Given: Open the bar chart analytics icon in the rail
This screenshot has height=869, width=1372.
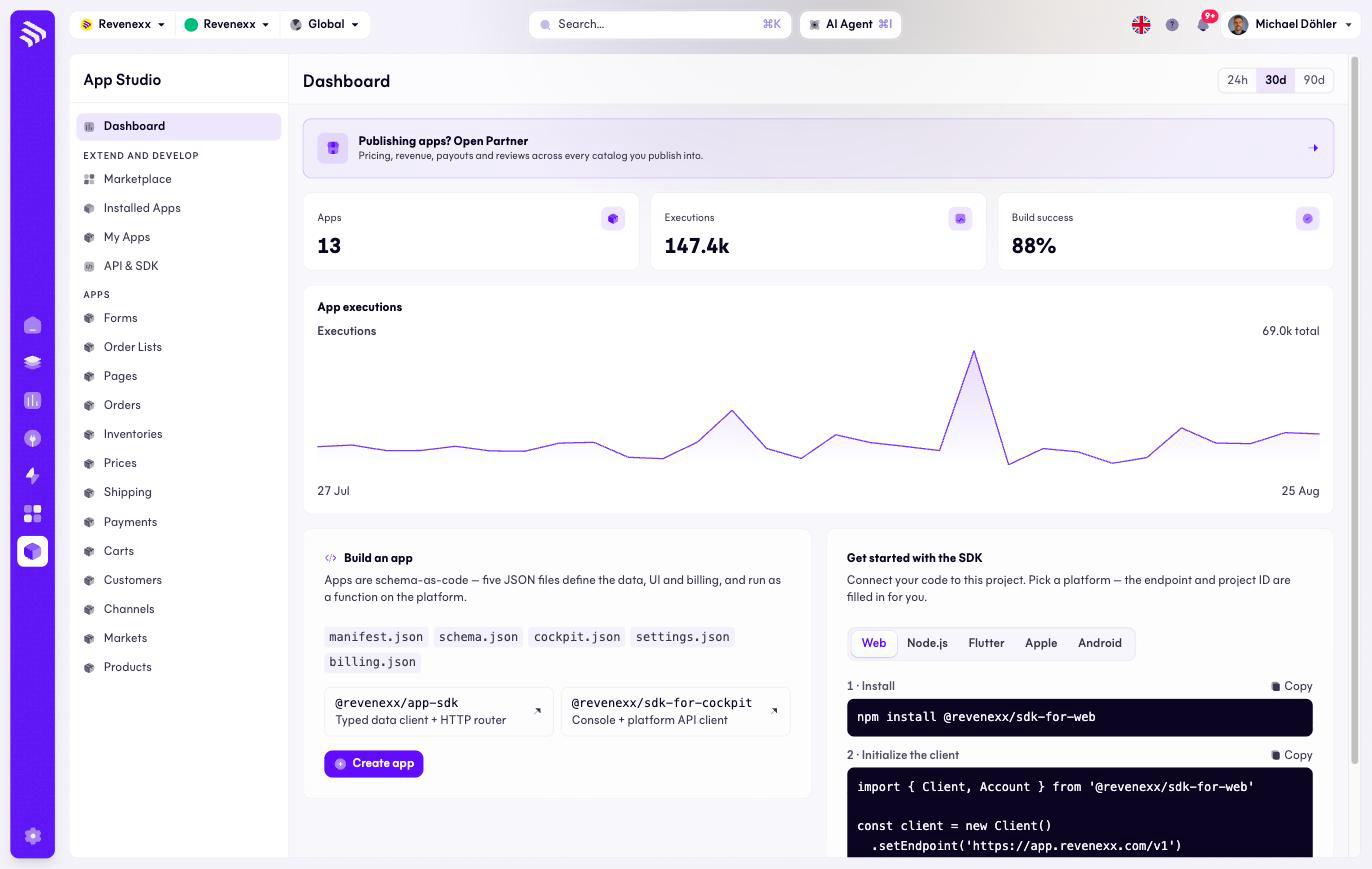Looking at the screenshot, I should coord(32,400).
